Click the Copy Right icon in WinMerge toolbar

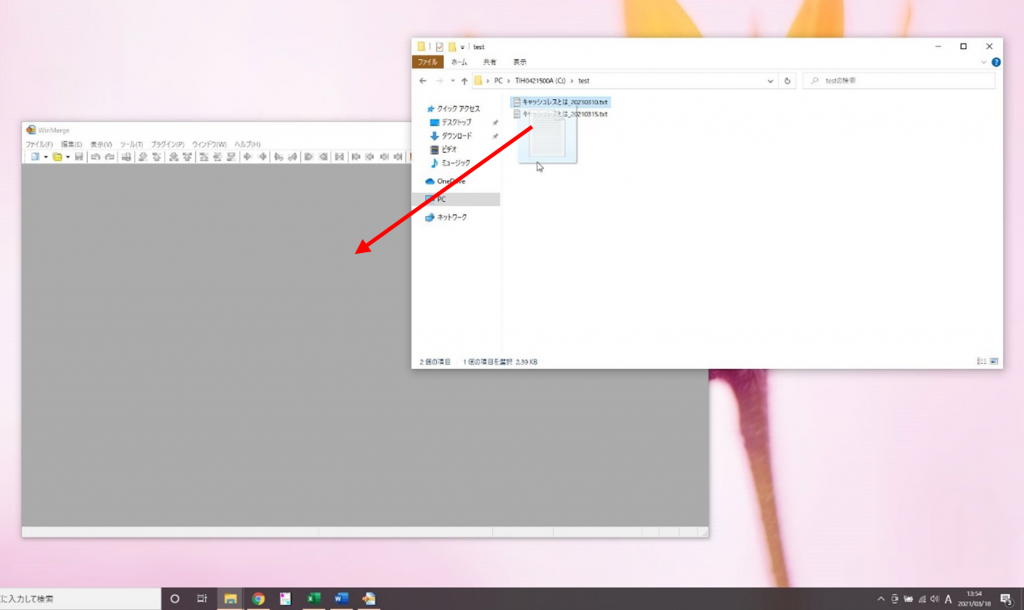247,157
